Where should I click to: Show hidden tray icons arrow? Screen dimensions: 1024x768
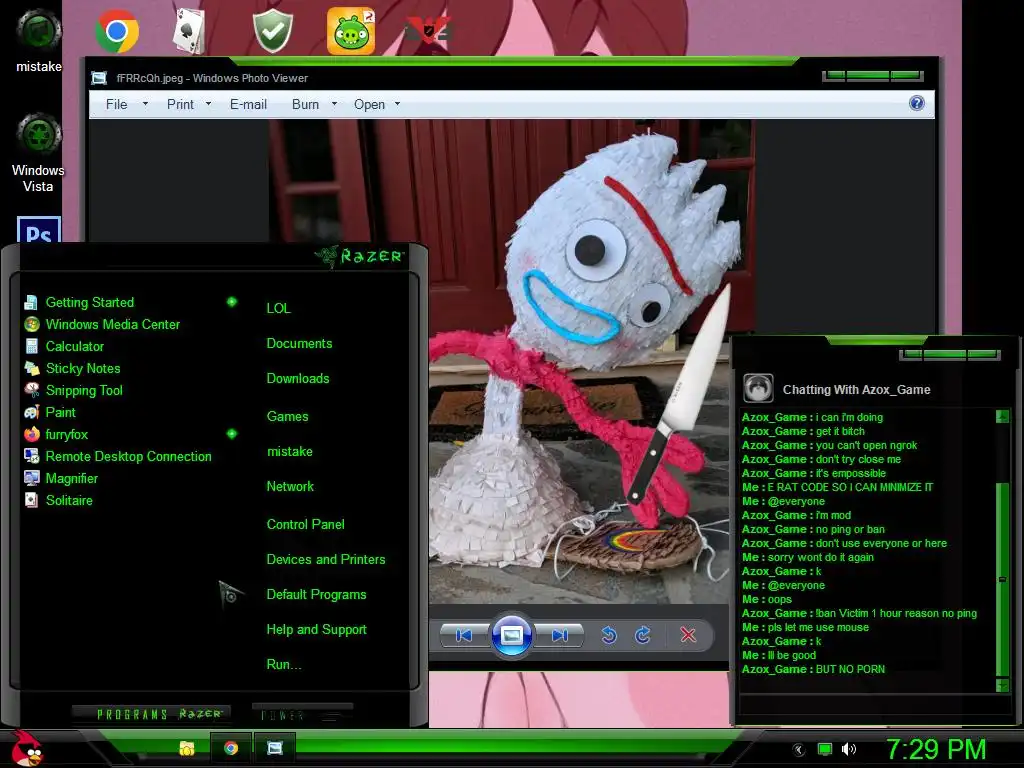point(799,750)
